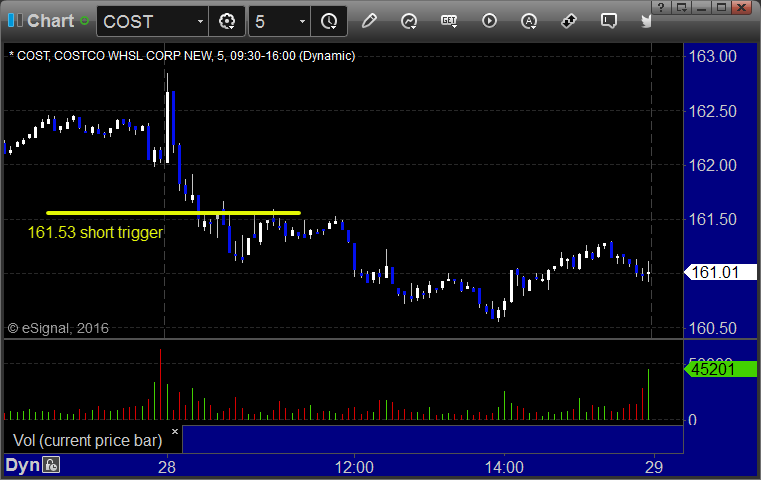Click the 29 date axis label

coord(654,467)
